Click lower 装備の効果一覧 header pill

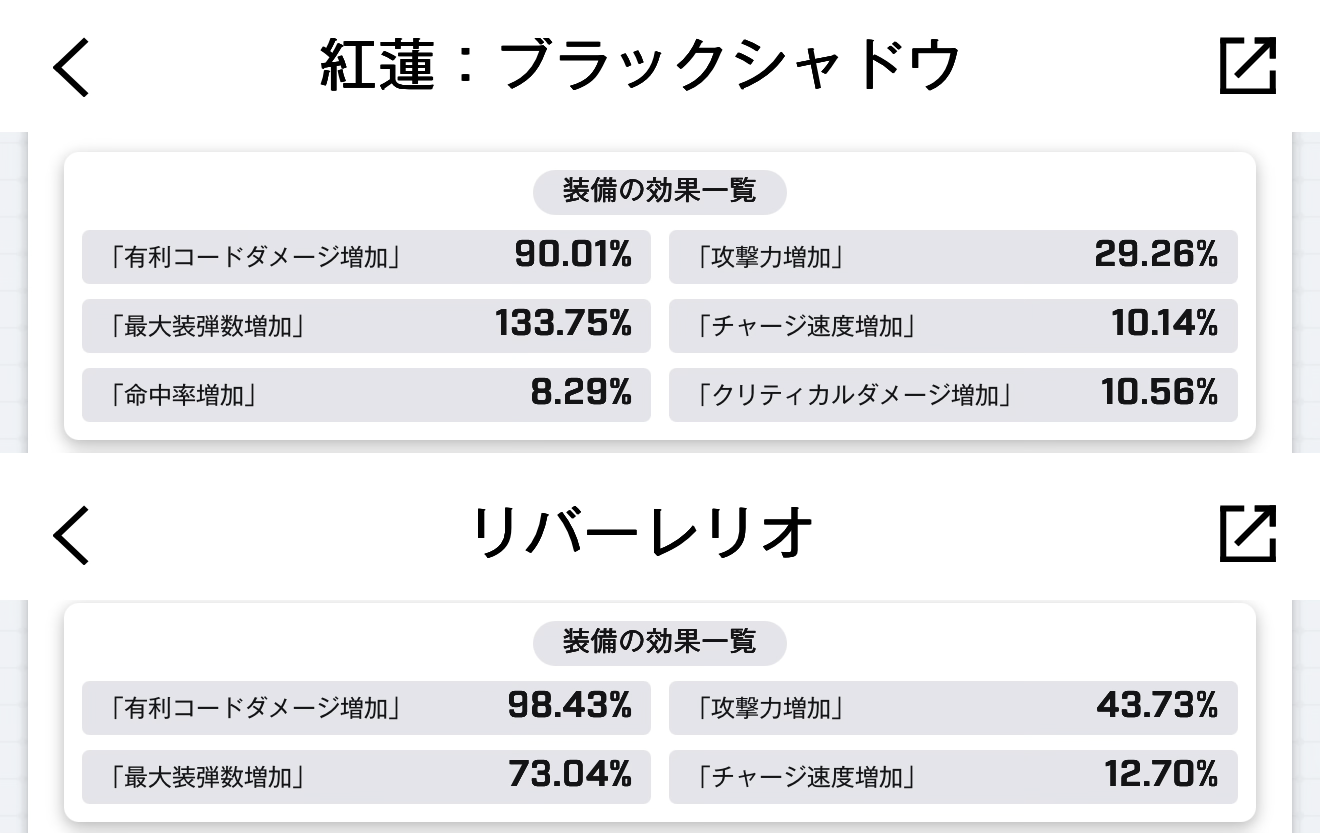pos(660,642)
